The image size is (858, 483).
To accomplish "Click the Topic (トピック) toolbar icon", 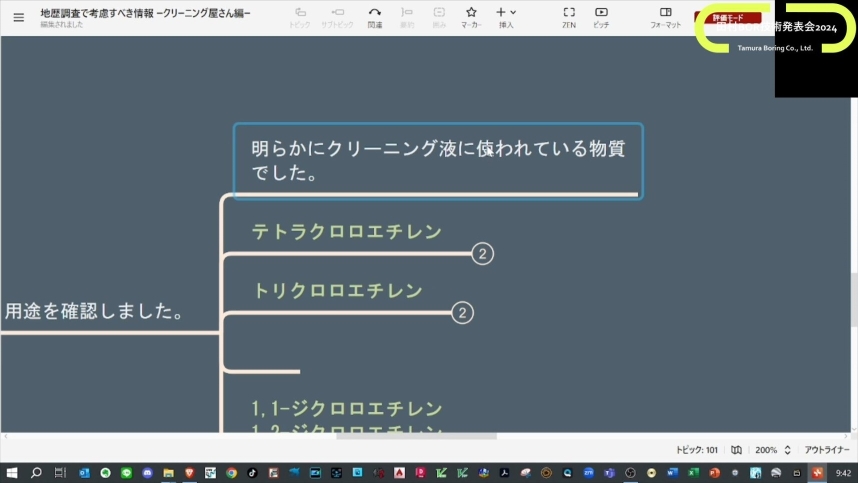I will pyautogui.click(x=299, y=17).
